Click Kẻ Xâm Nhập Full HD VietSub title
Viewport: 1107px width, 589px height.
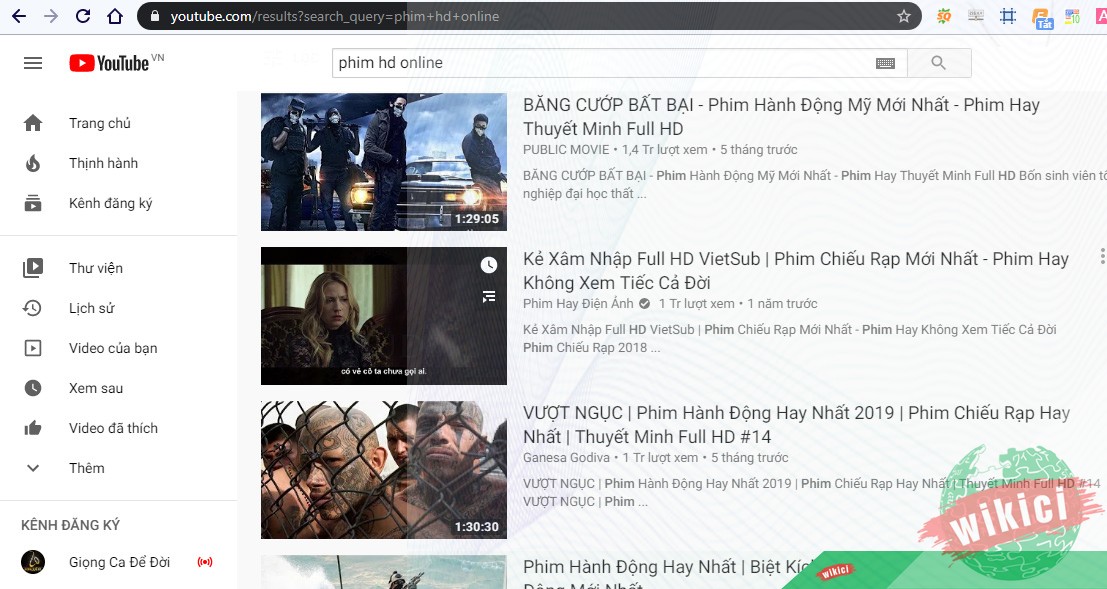[x=796, y=270]
